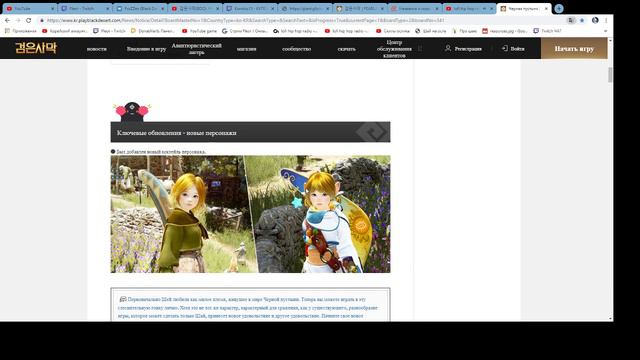Click the Black Desert logo
640x360 pixels.
[x=36, y=48]
